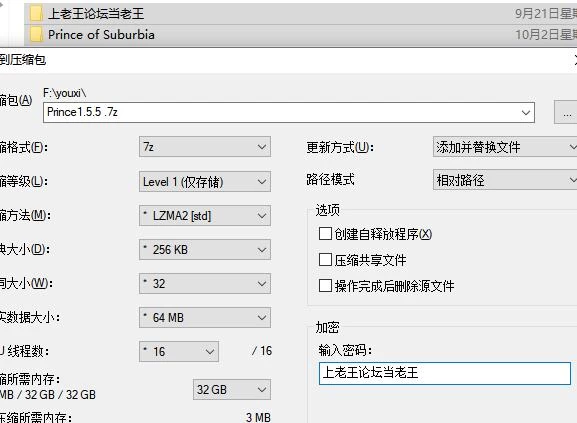Click archive name field Prince1.5.5 .7z
The height and width of the screenshot is (423, 577).
[x=289, y=113]
